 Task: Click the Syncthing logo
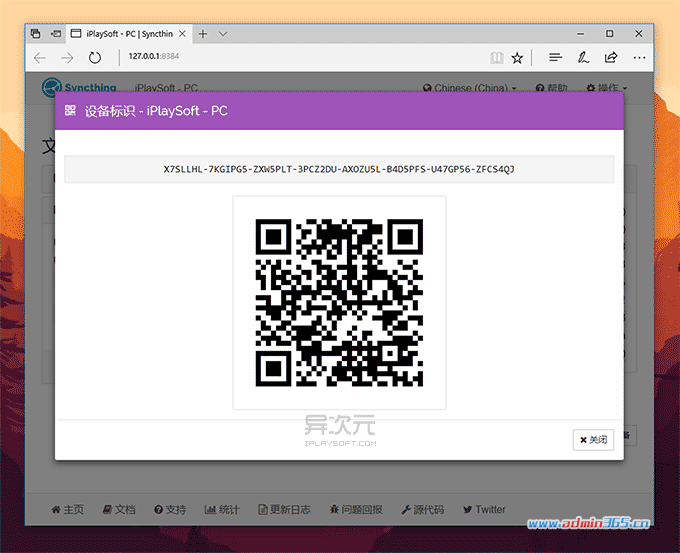[79, 87]
